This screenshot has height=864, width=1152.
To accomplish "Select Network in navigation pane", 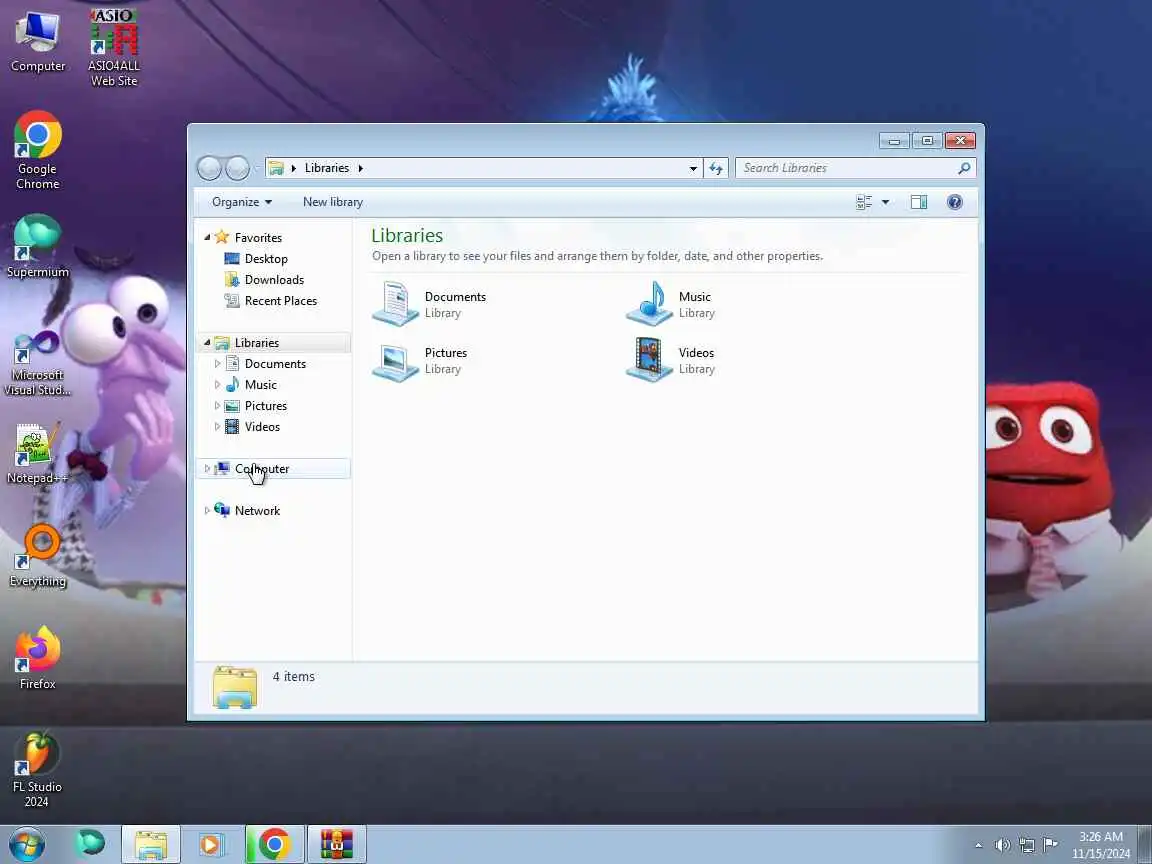I will pos(257,511).
